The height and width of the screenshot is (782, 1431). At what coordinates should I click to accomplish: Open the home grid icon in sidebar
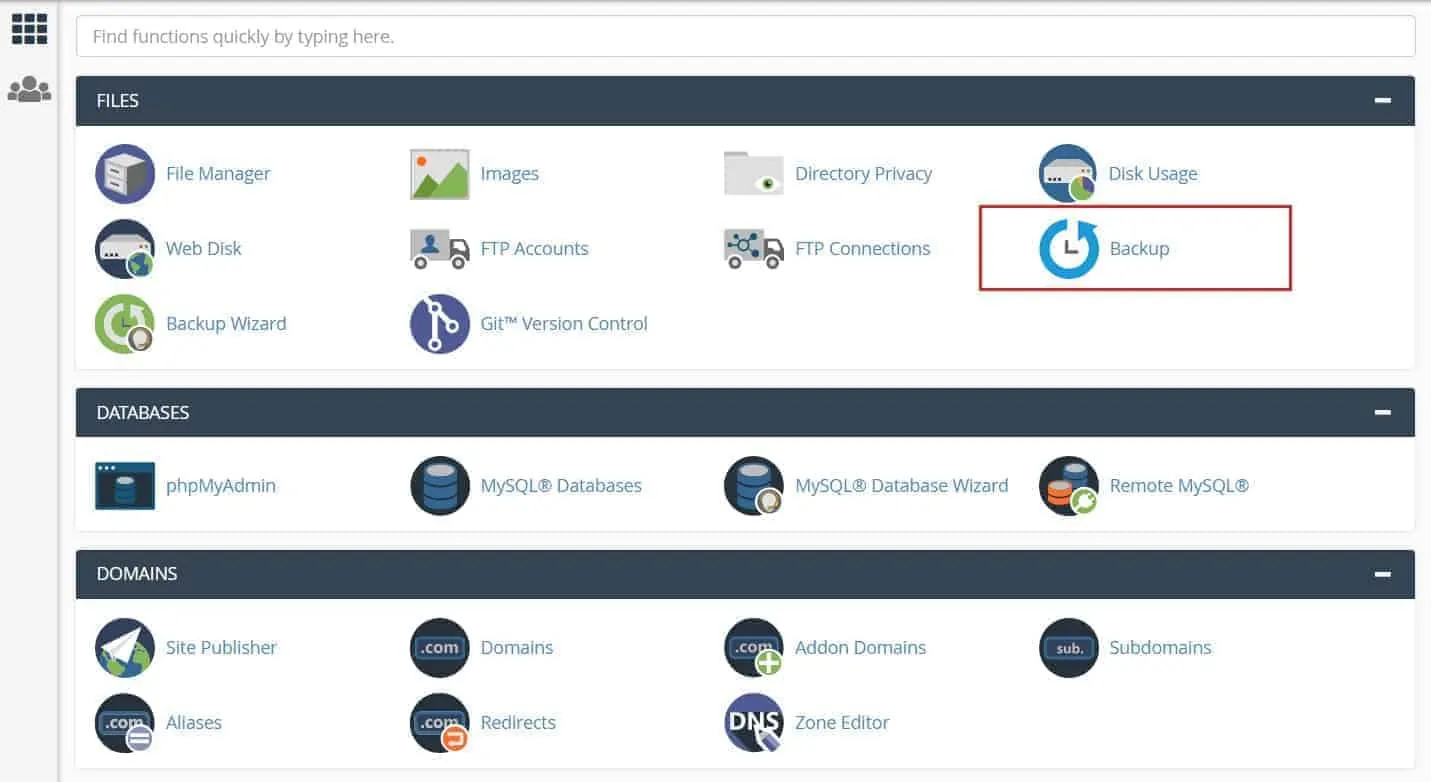tap(30, 29)
